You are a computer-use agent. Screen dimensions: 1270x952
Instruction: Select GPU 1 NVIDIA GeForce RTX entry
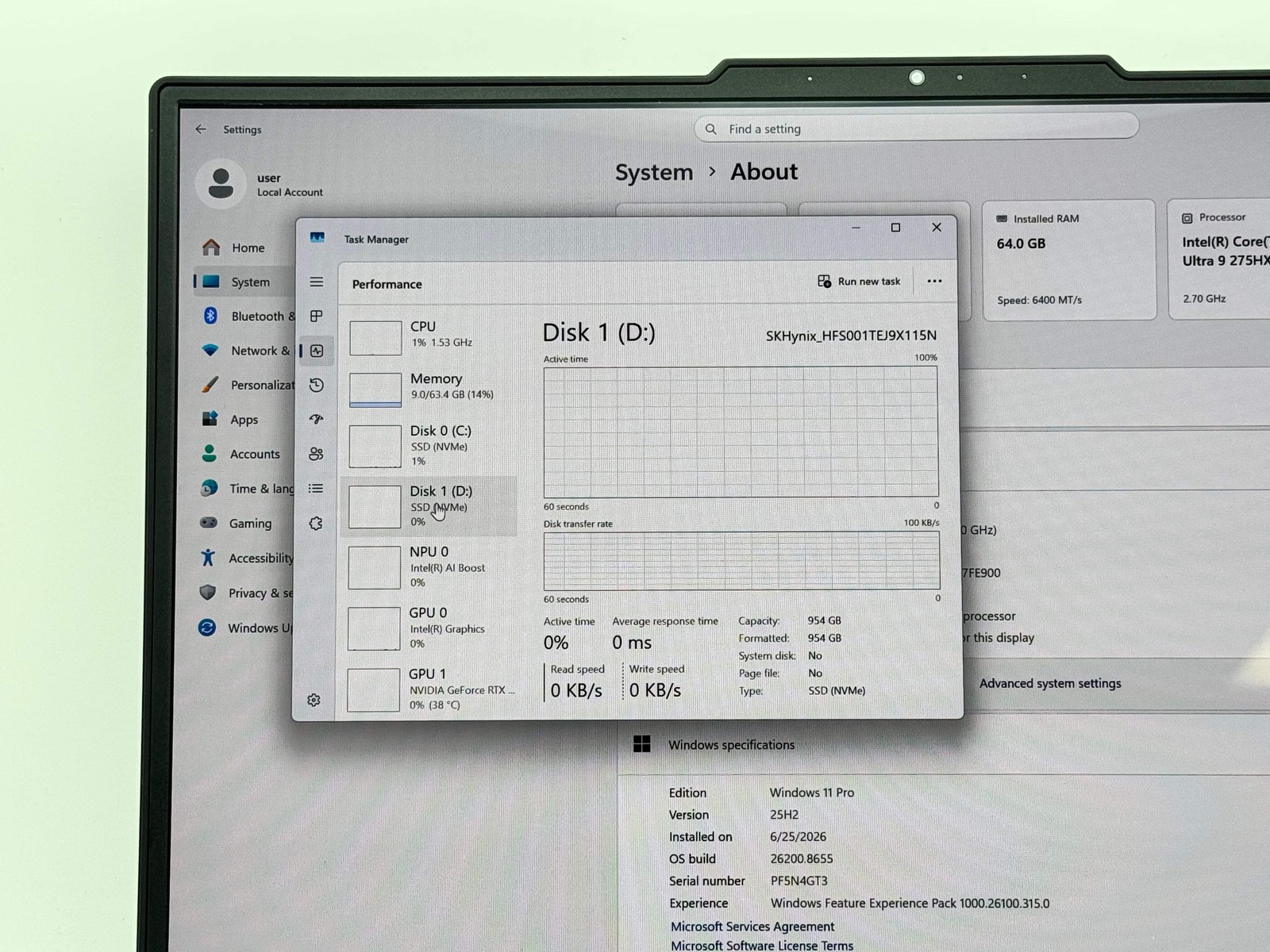429,689
